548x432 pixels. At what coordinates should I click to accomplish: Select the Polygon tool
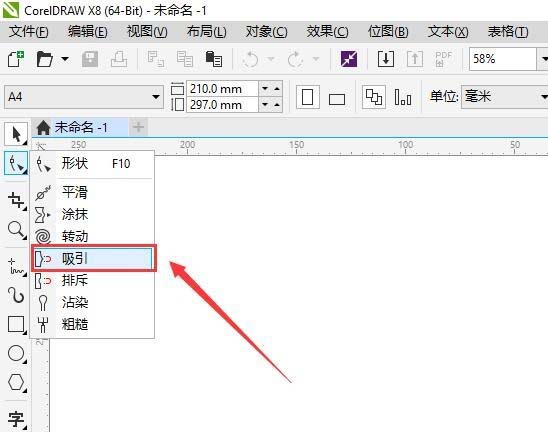click(x=16, y=382)
